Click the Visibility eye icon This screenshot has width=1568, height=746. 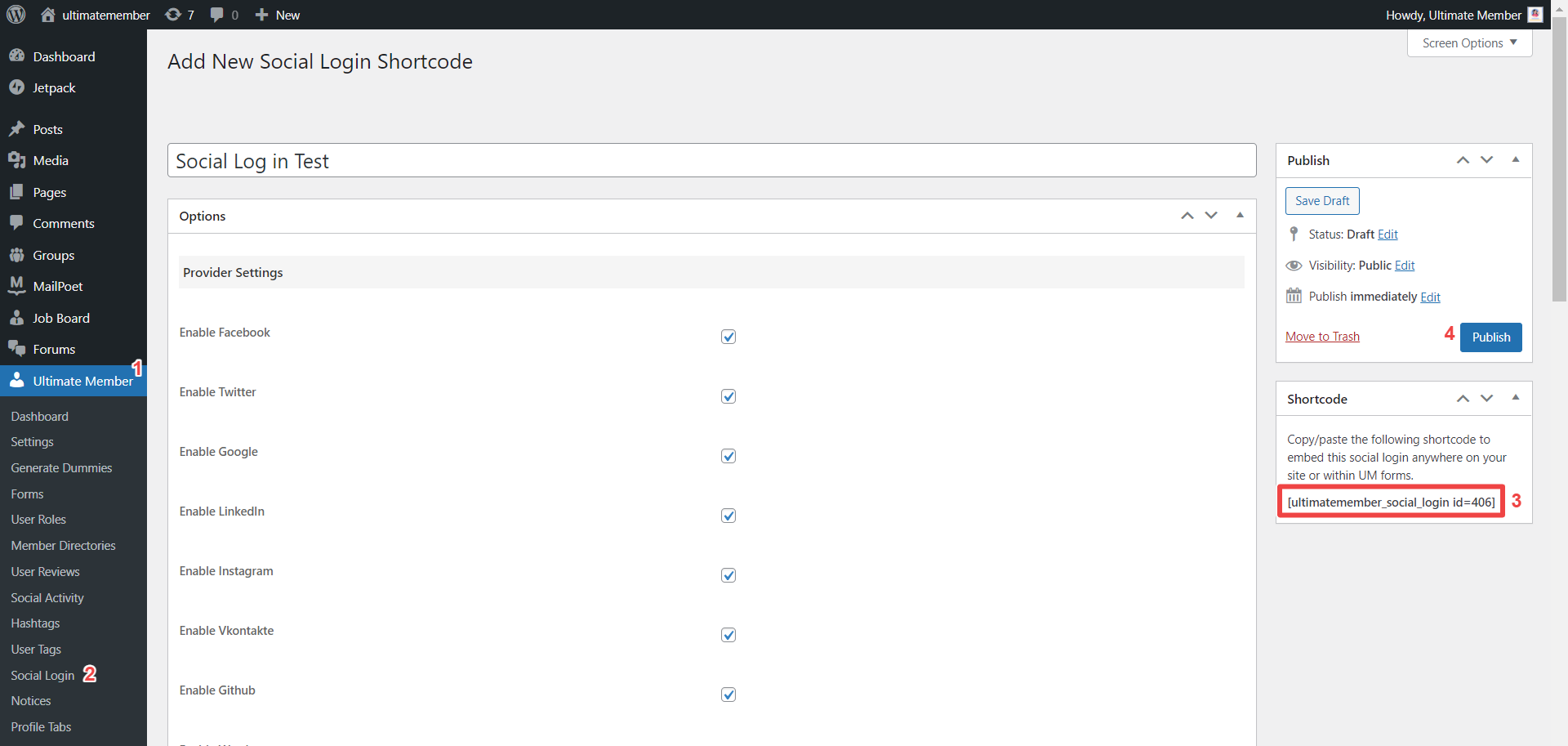1294,266
